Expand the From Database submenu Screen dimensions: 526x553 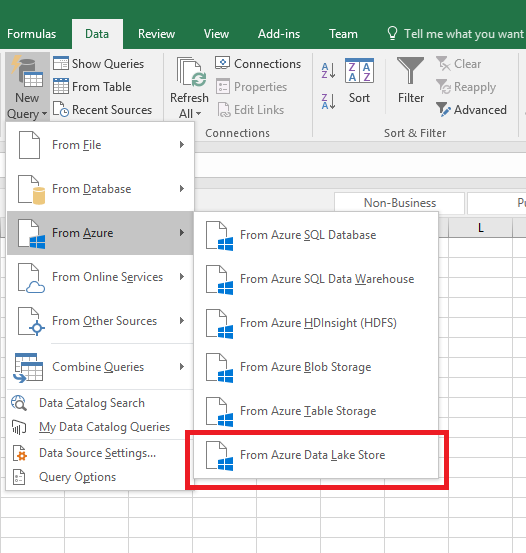100,189
